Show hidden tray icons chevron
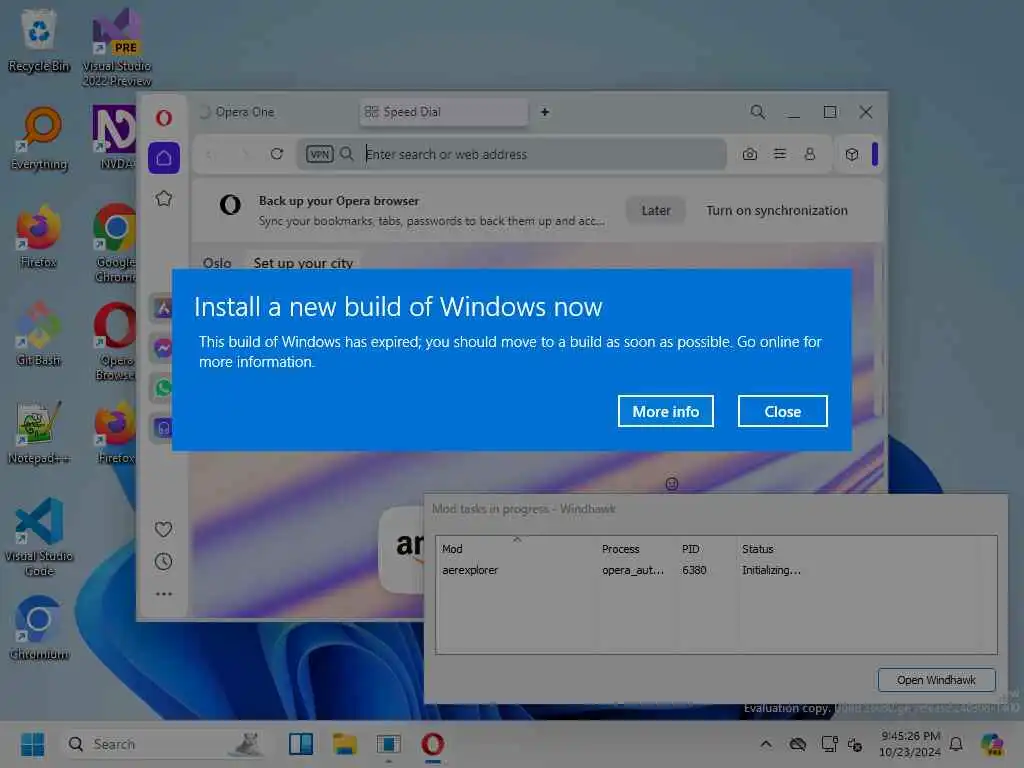The height and width of the screenshot is (768, 1024). 766,744
